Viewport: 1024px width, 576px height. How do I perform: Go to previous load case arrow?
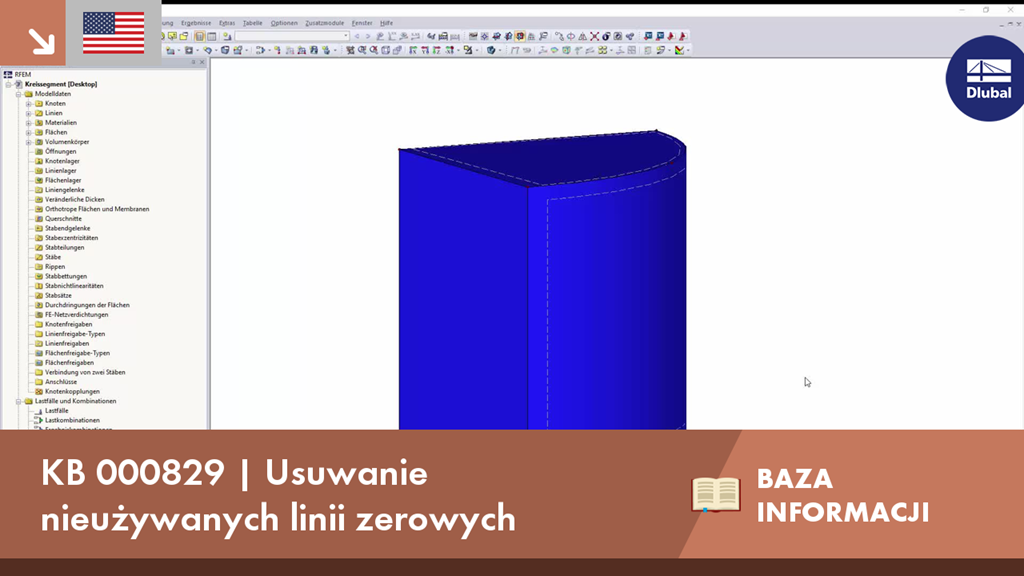pos(357,37)
